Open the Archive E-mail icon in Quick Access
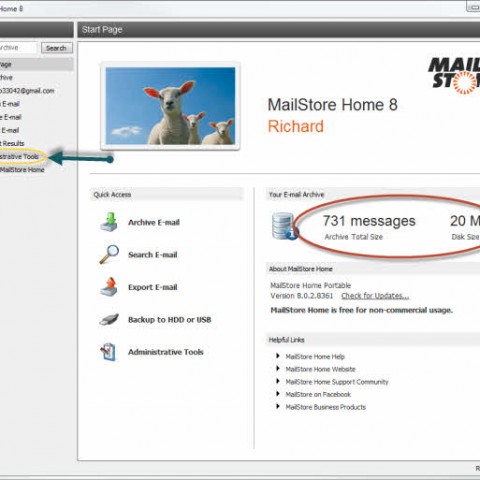Viewport: 480px width, 480px height. coord(109,222)
